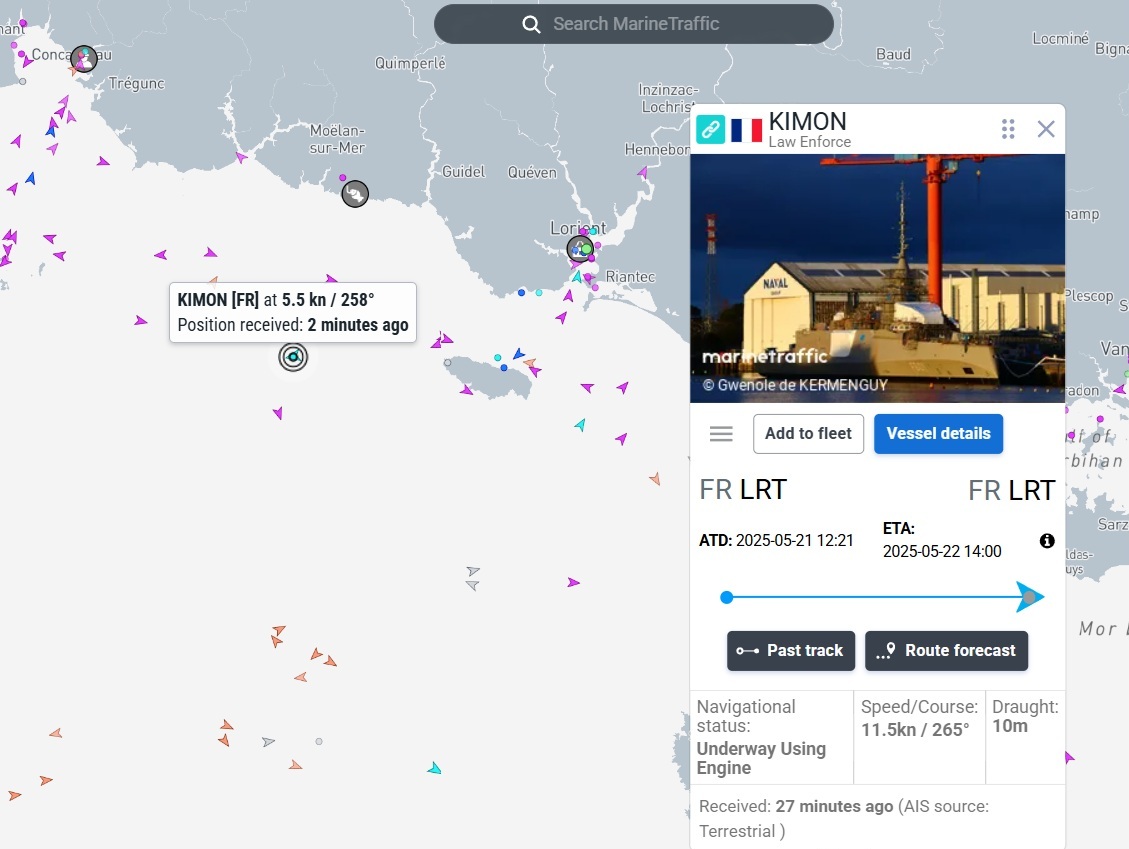This screenshot has height=849, width=1129.
Task: Show the vessel's Past track
Action: click(791, 651)
